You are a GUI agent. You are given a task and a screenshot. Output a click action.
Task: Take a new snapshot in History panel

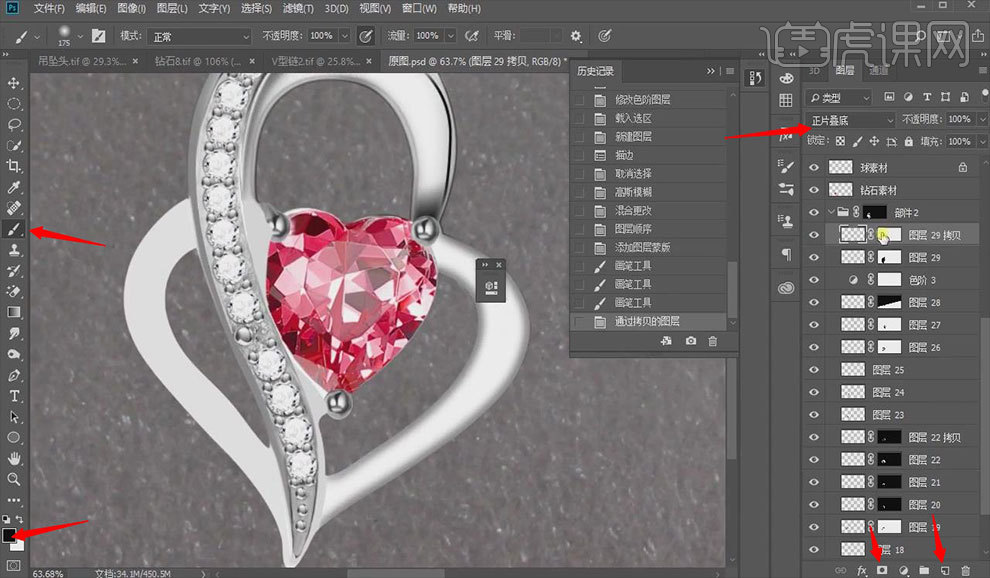tap(691, 341)
